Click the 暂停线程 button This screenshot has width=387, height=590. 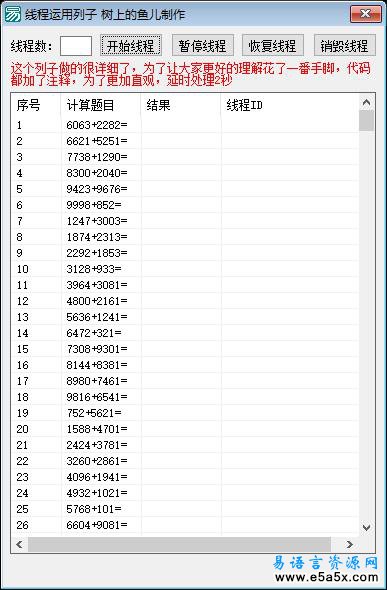(x=202, y=46)
